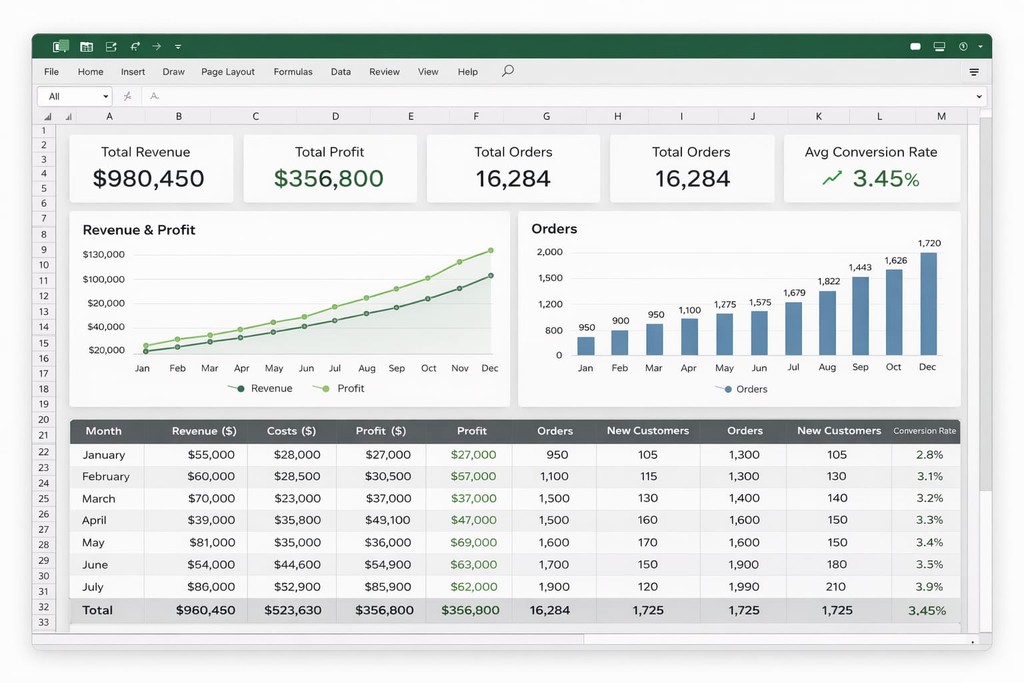Open search with the magnifying glass icon
This screenshot has height=683, width=1024.
(x=508, y=71)
